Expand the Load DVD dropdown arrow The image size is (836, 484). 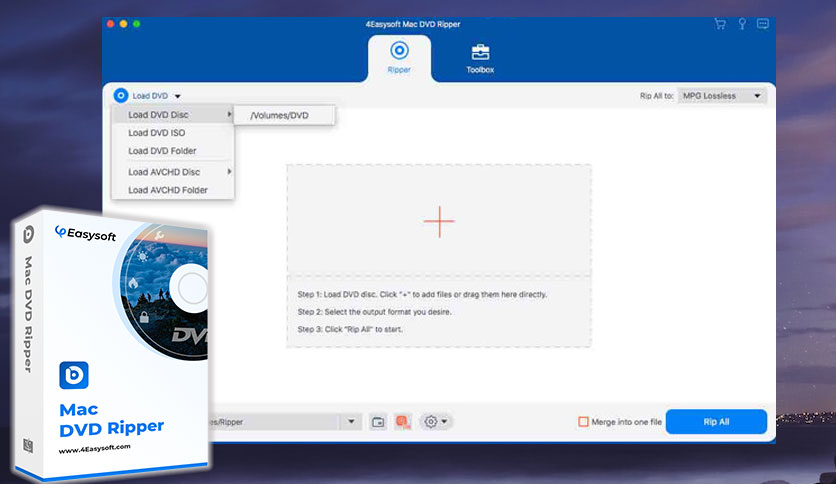(178, 96)
